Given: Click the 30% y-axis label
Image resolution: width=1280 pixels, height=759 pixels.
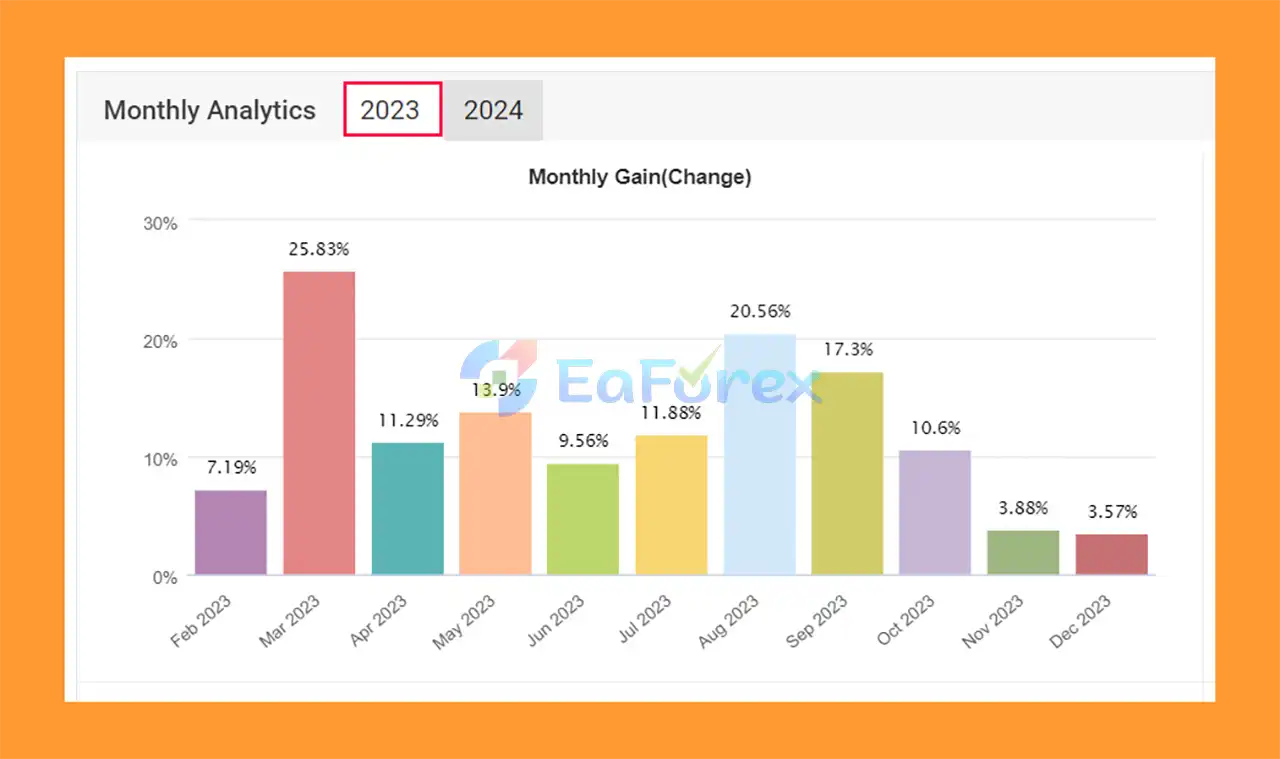Looking at the screenshot, I should pos(161,223).
